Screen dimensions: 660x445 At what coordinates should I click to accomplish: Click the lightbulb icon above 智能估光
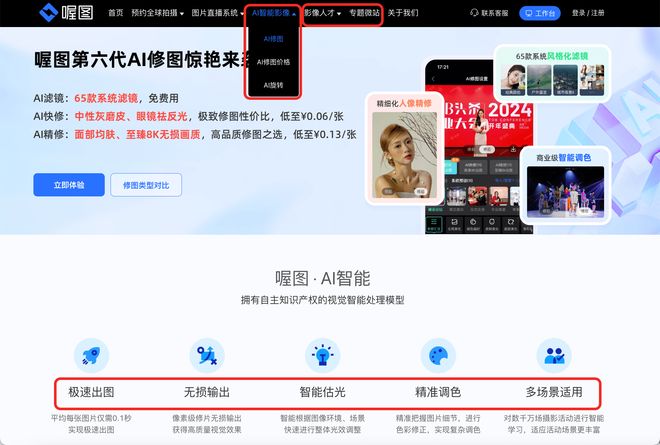coord(322,356)
